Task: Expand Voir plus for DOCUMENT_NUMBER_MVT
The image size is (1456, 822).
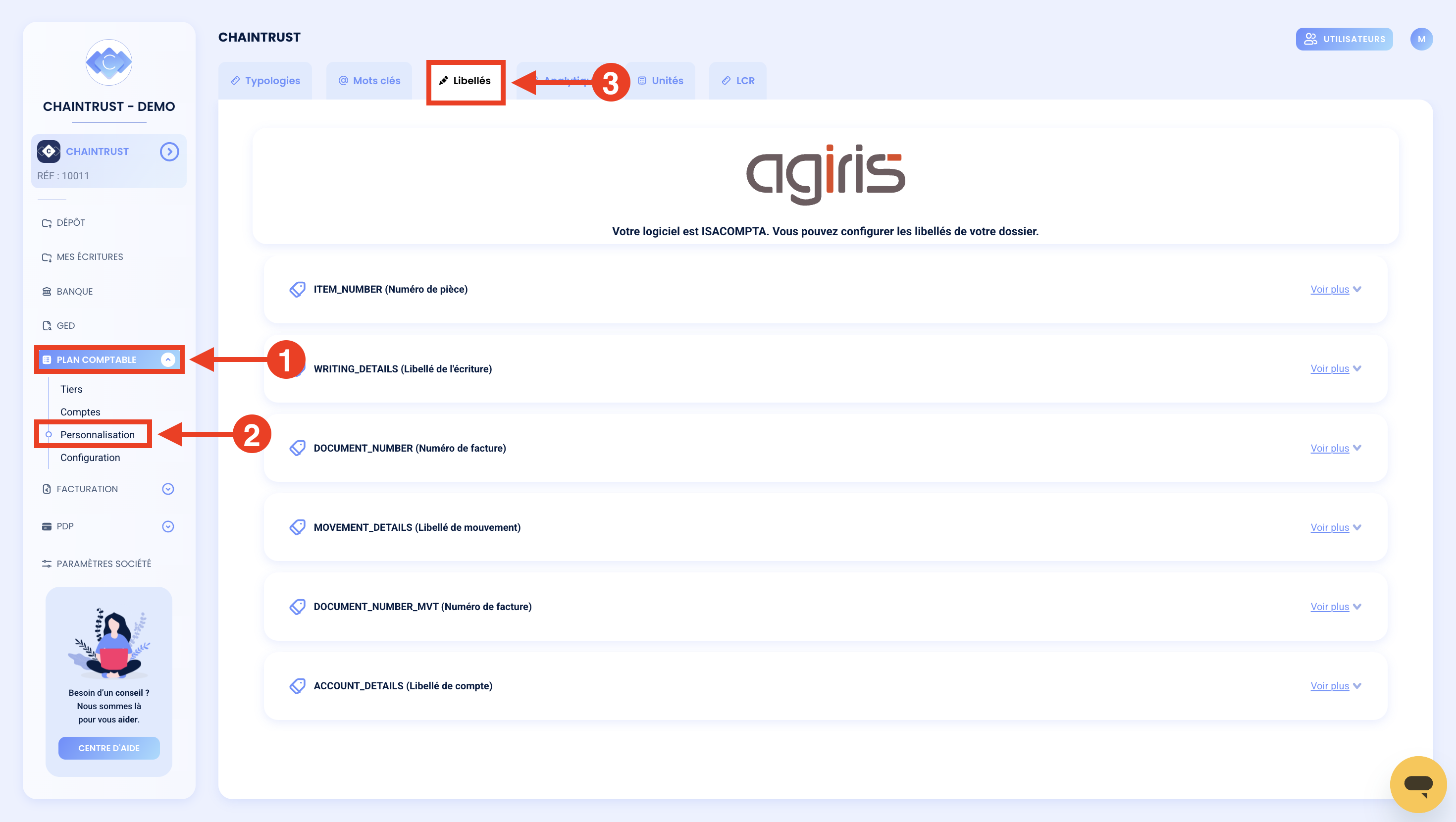Action: pyautogui.click(x=1336, y=607)
